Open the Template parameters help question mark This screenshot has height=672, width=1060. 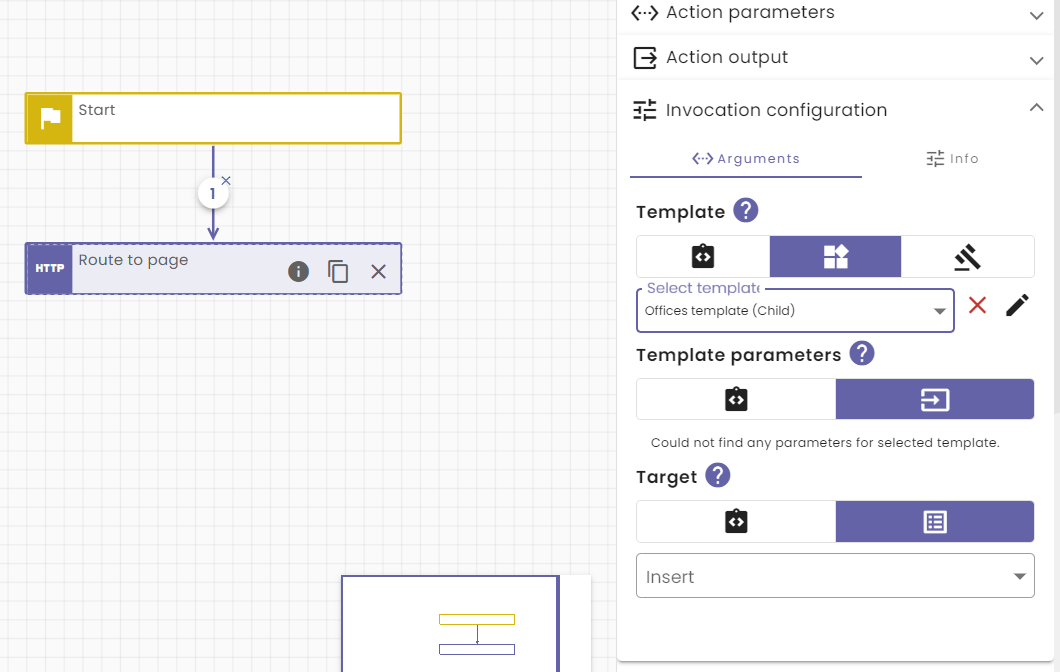tap(861, 354)
